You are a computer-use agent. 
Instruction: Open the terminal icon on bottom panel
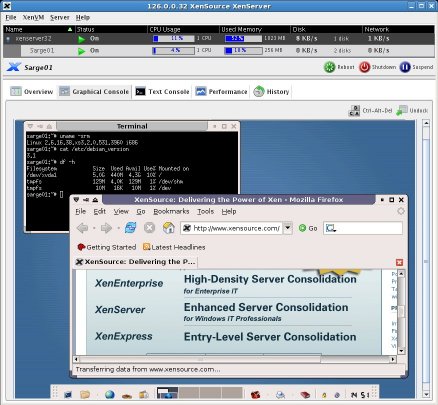point(68,394)
